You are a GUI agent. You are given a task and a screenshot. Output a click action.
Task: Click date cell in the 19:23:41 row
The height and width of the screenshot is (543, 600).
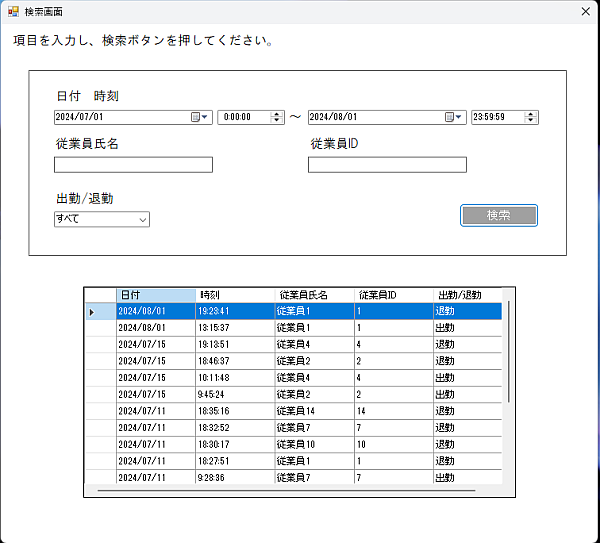coord(156,311)
